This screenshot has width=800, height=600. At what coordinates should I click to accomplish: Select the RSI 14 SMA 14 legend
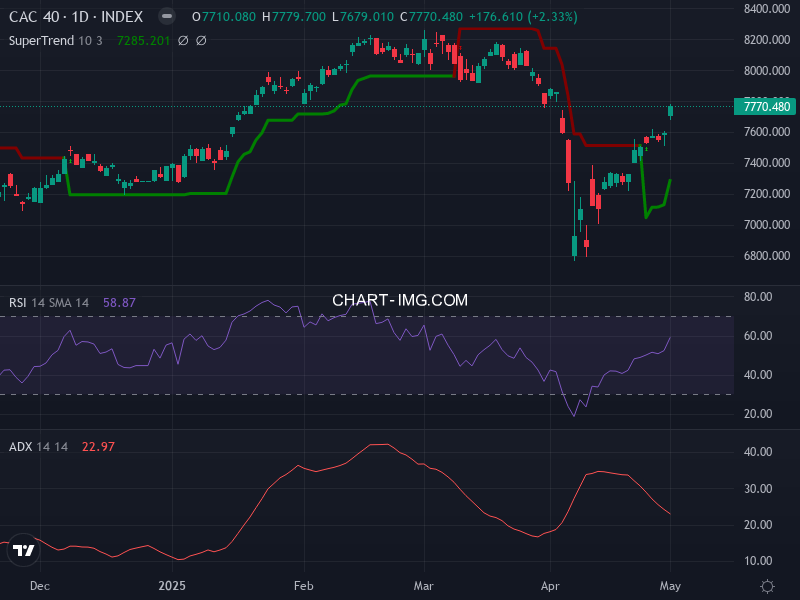coord(49,303)
